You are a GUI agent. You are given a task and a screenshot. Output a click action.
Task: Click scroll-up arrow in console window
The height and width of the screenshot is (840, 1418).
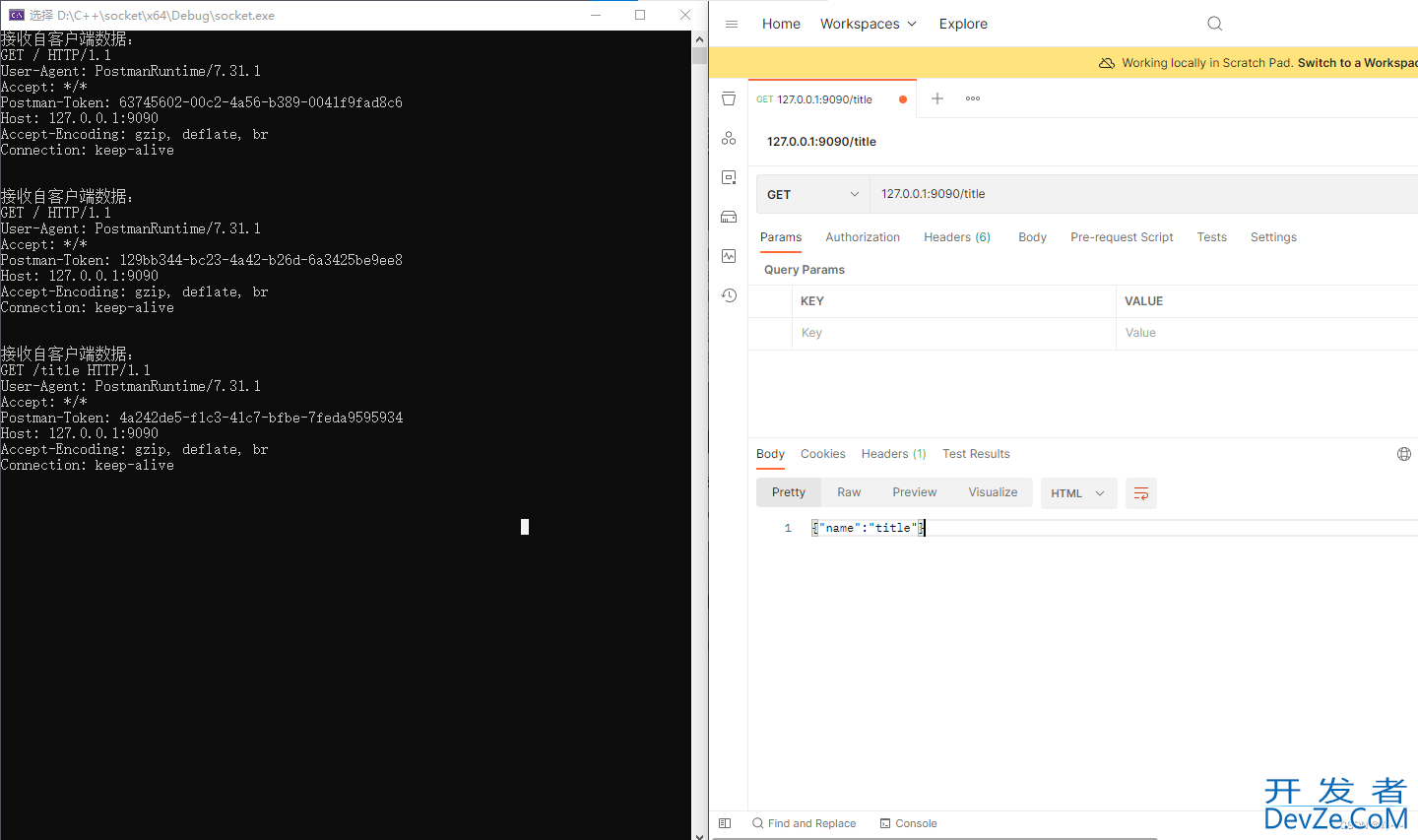point(699,39)
